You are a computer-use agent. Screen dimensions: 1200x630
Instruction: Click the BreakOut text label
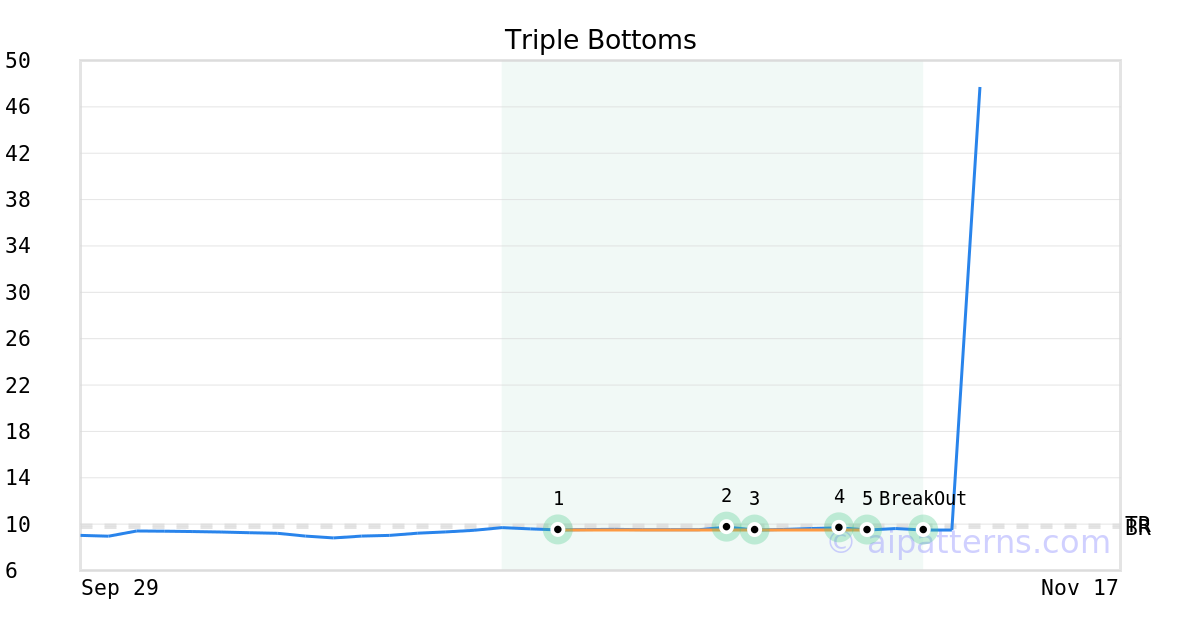[923, 499]
